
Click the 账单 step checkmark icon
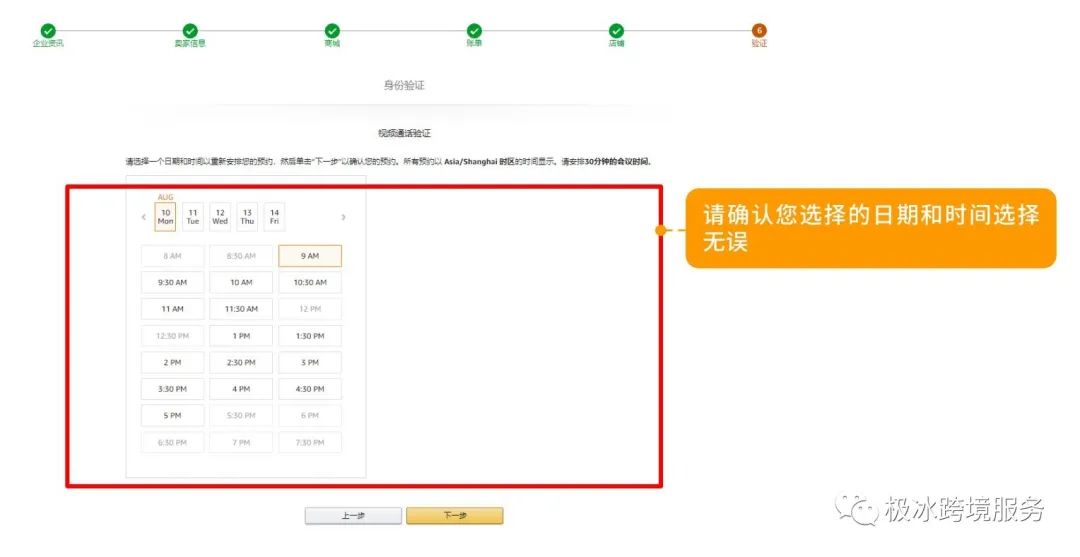(474, 31)
